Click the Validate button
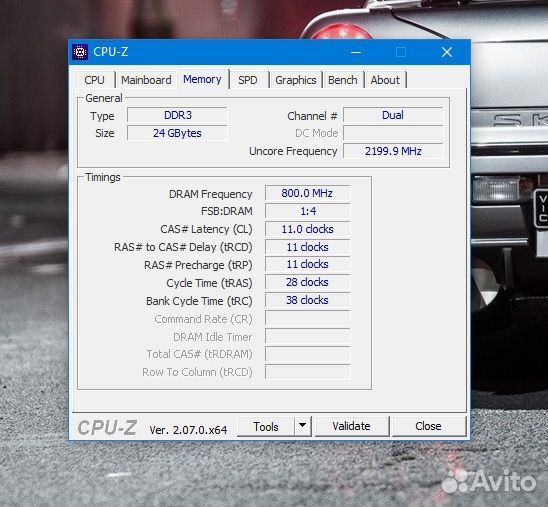The image size is (548, 507). coord(352,427)
